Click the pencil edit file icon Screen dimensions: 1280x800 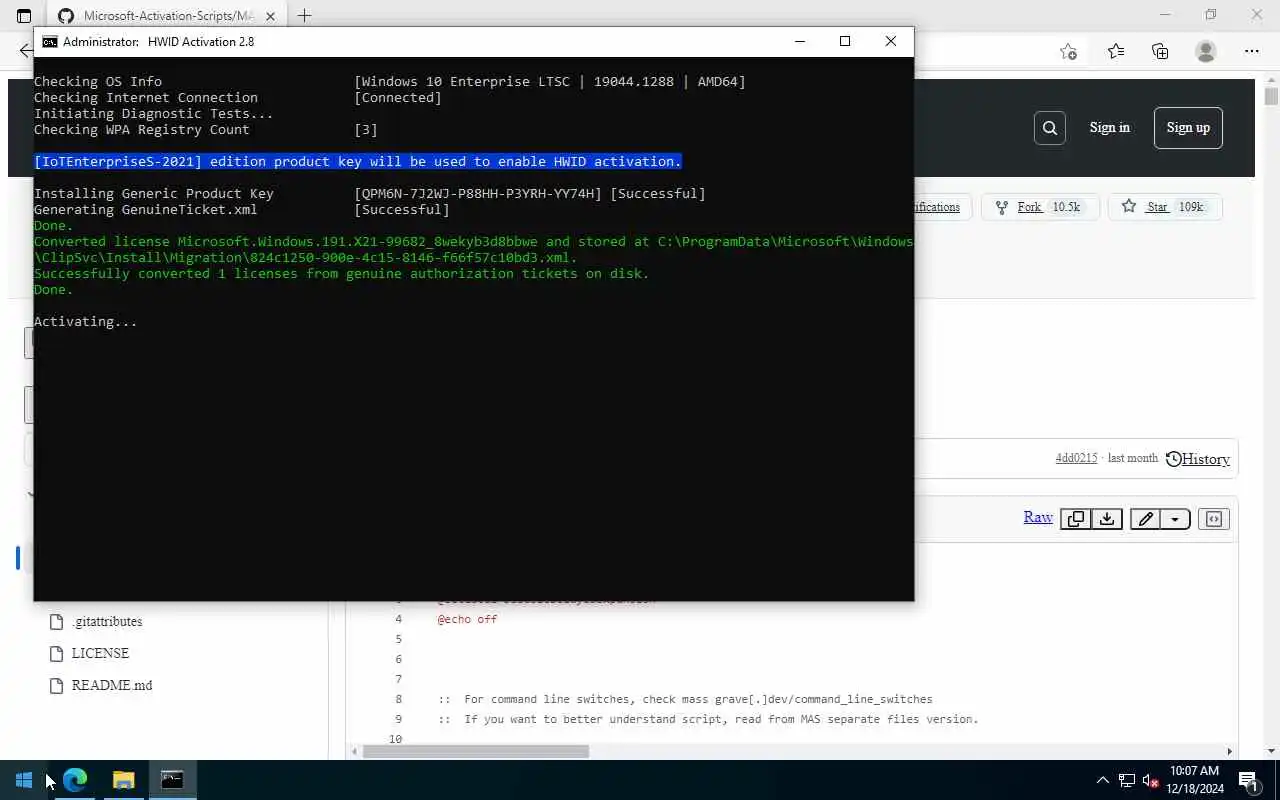(x=1145, y=519)
